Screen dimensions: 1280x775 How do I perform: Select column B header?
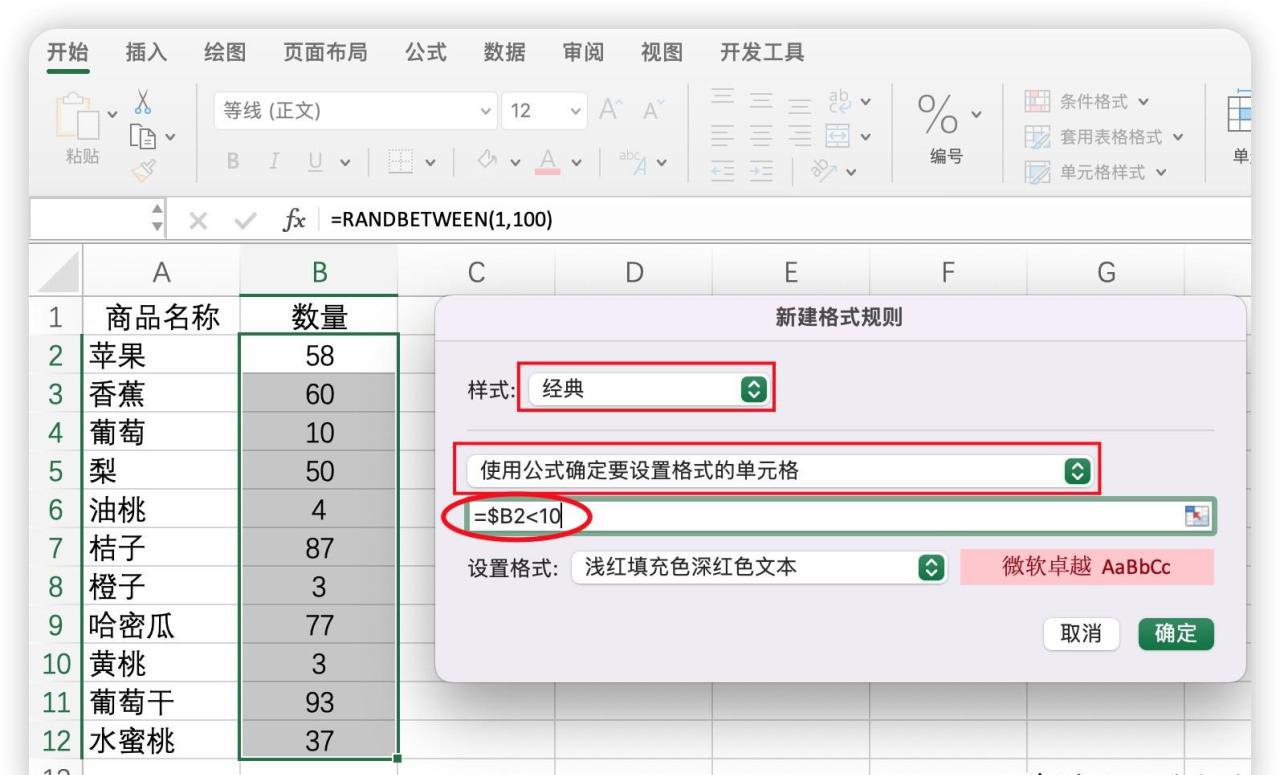click(x=320, y=270)
